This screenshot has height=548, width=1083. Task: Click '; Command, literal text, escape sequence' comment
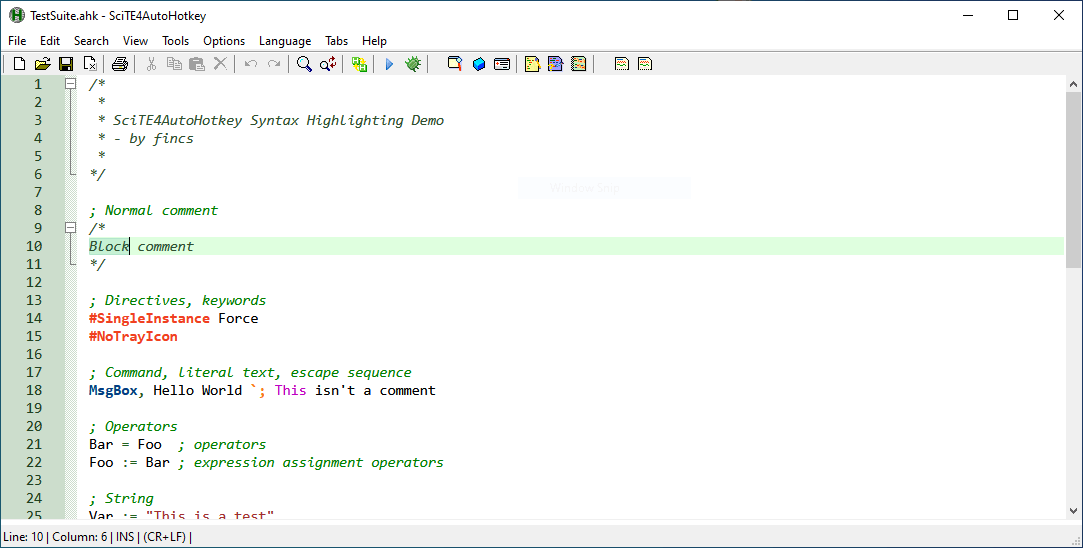pos(250,372)
